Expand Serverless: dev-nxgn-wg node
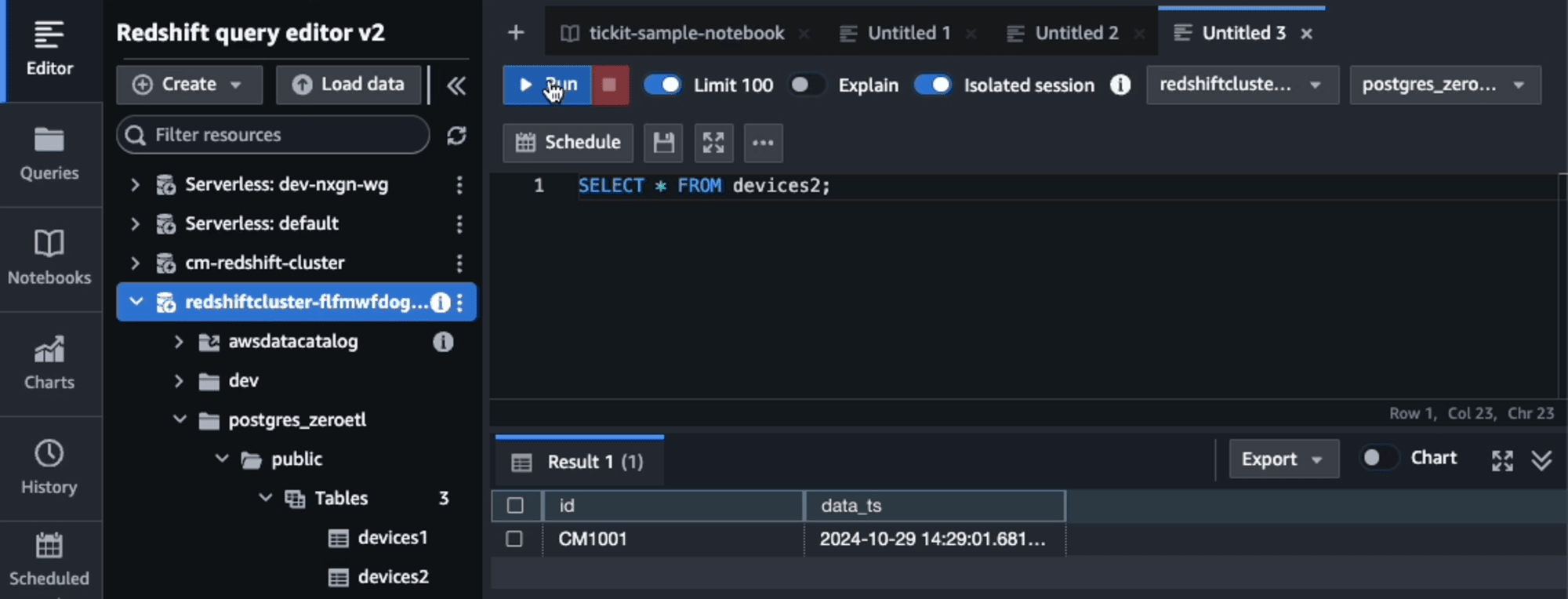This screenshot has height=599, width=1568. [x=135, y=185]
